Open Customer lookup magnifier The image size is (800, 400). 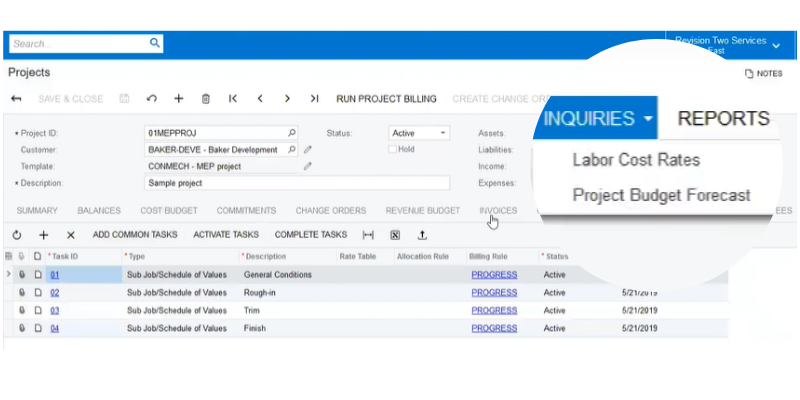coord(291,150)
